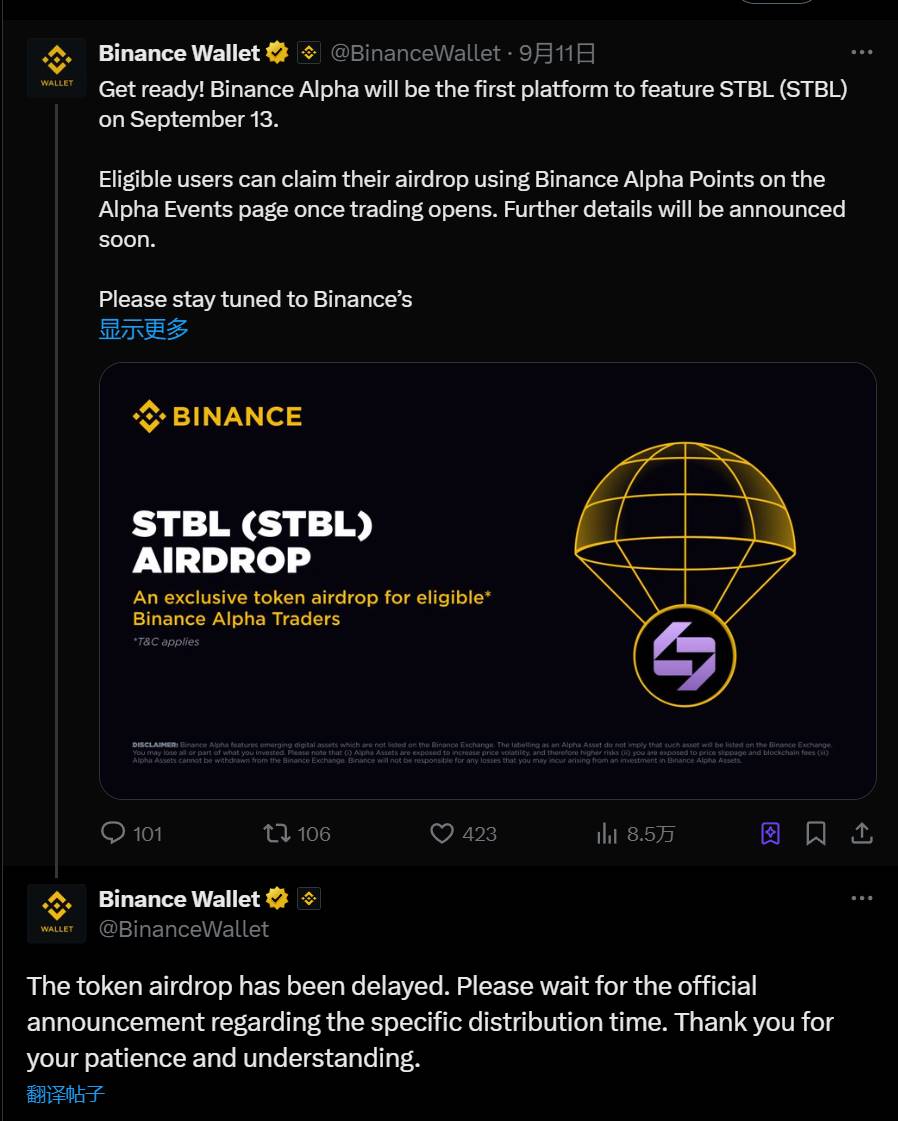
Task: Click Binance Wallet avatar on the reply
Action: 57,913
